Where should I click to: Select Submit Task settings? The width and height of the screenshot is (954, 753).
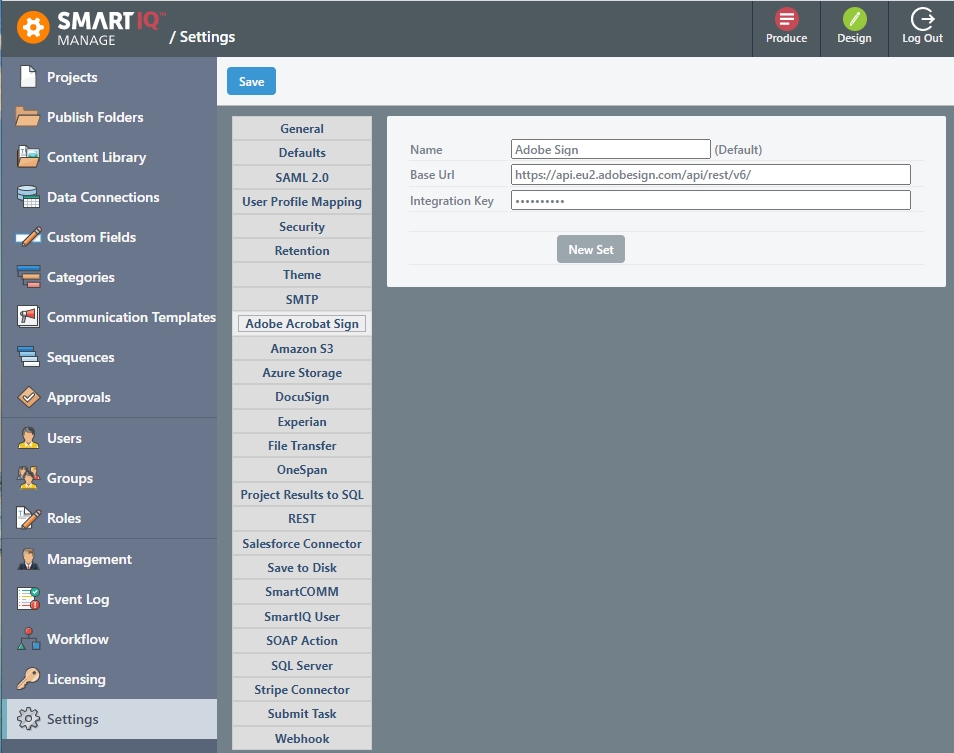302,713
